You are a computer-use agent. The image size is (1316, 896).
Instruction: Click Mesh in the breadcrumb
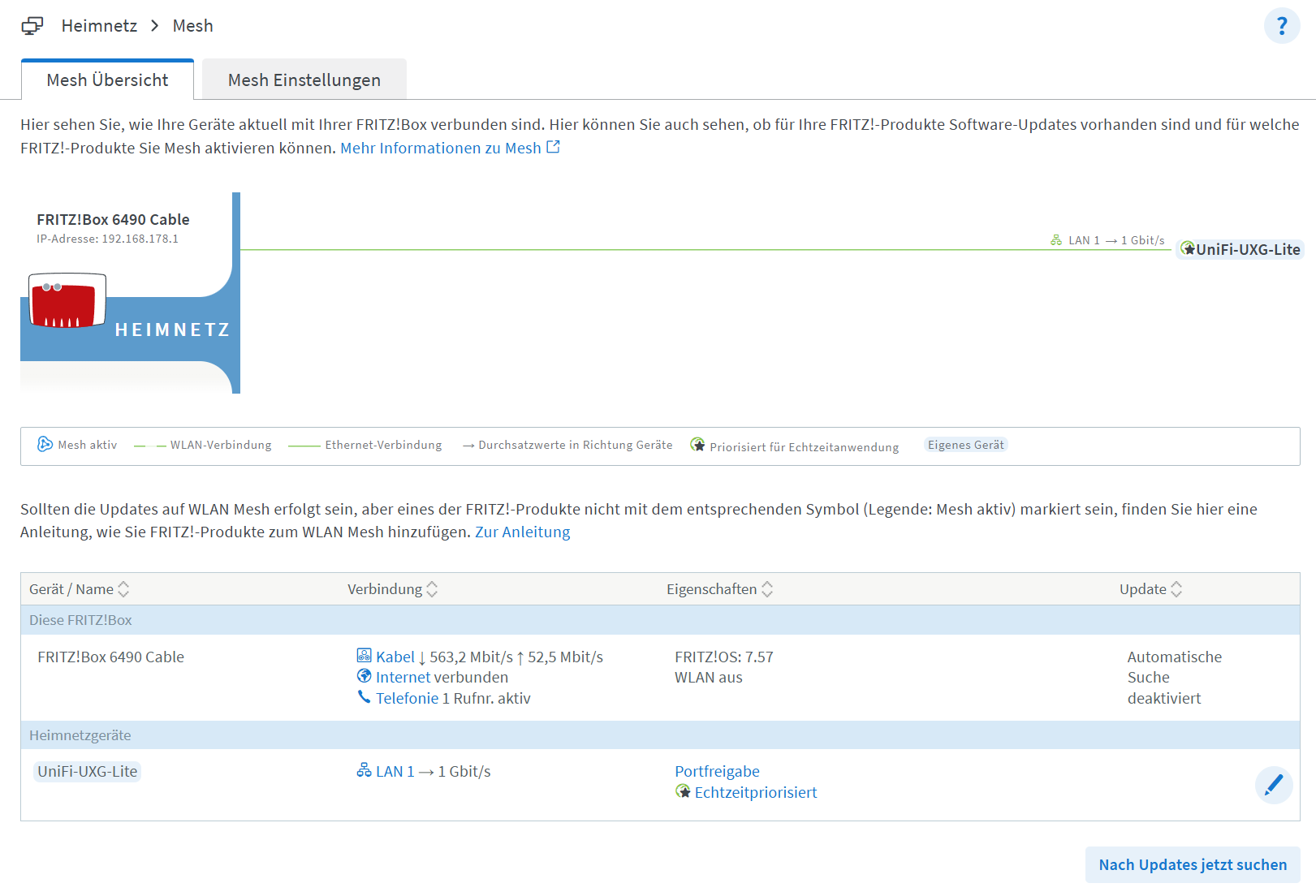click(x=193, y=26)
